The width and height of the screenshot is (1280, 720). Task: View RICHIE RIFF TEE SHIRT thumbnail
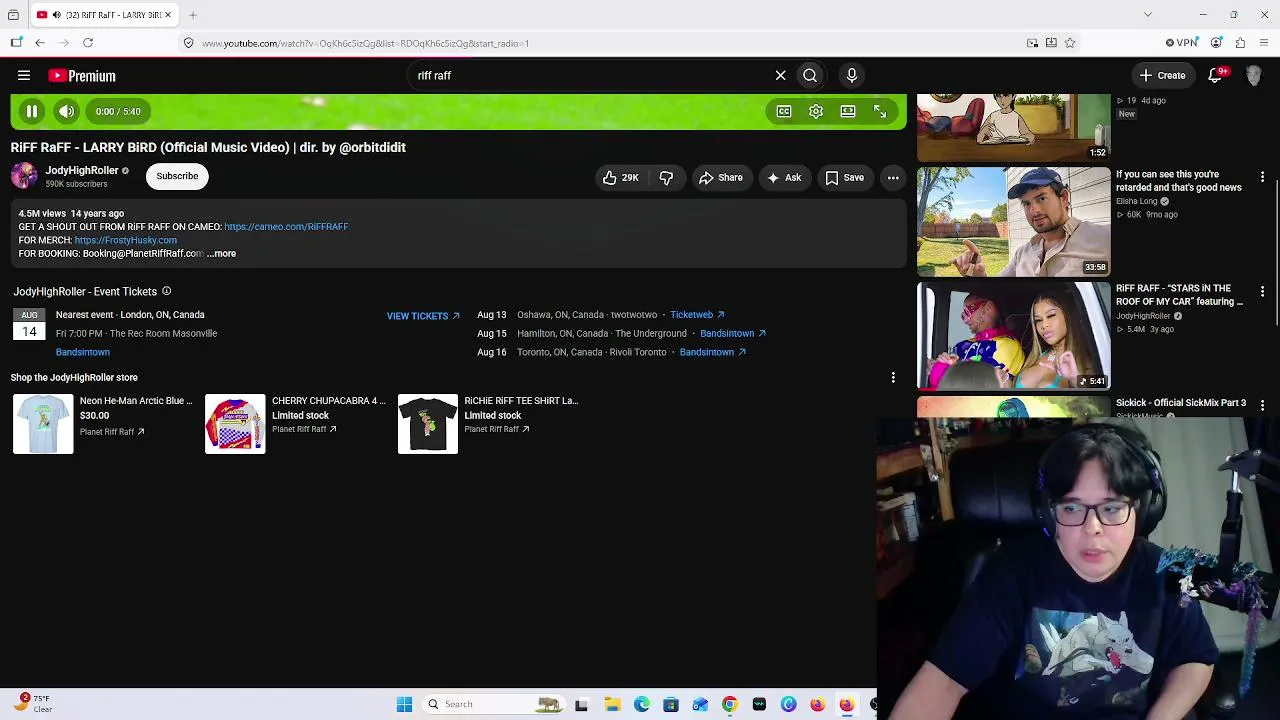pos(428,424)
